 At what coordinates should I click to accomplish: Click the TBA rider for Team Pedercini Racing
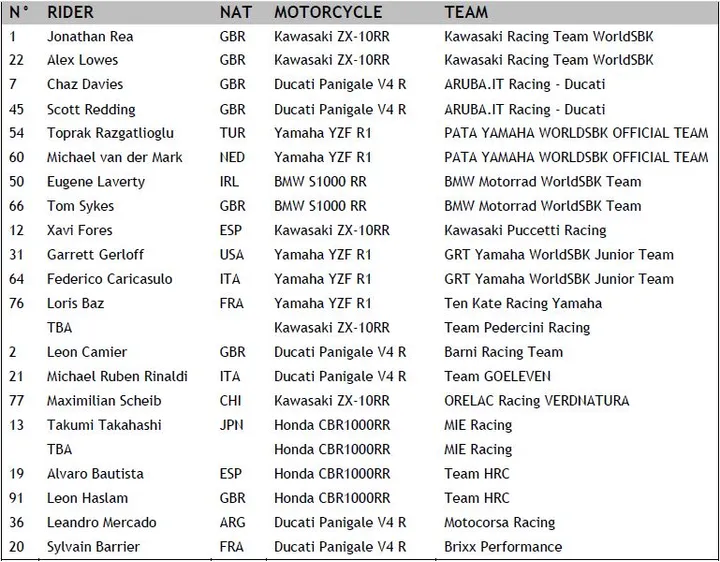click(x=59, y=328)
